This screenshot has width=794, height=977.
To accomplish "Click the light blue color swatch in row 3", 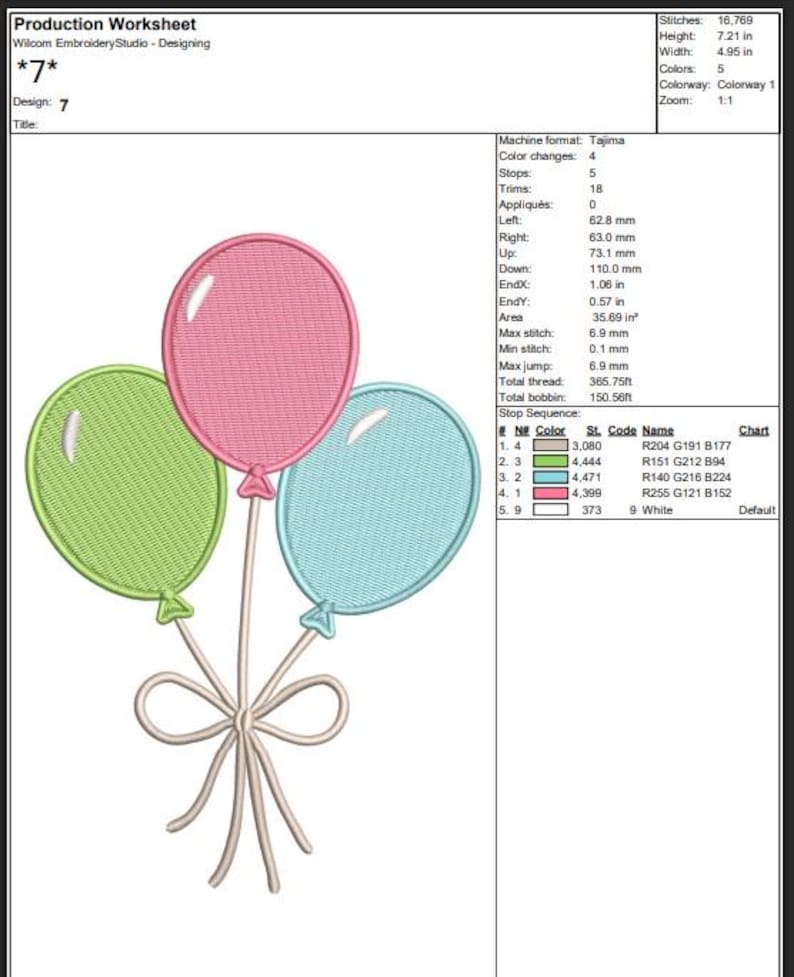I will coord(550,477).
